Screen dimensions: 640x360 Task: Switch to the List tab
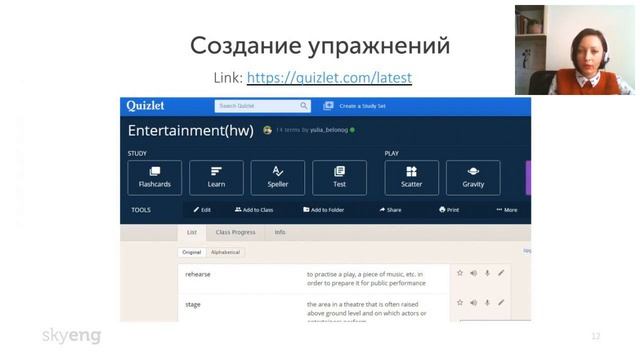(x=191, y=232)
